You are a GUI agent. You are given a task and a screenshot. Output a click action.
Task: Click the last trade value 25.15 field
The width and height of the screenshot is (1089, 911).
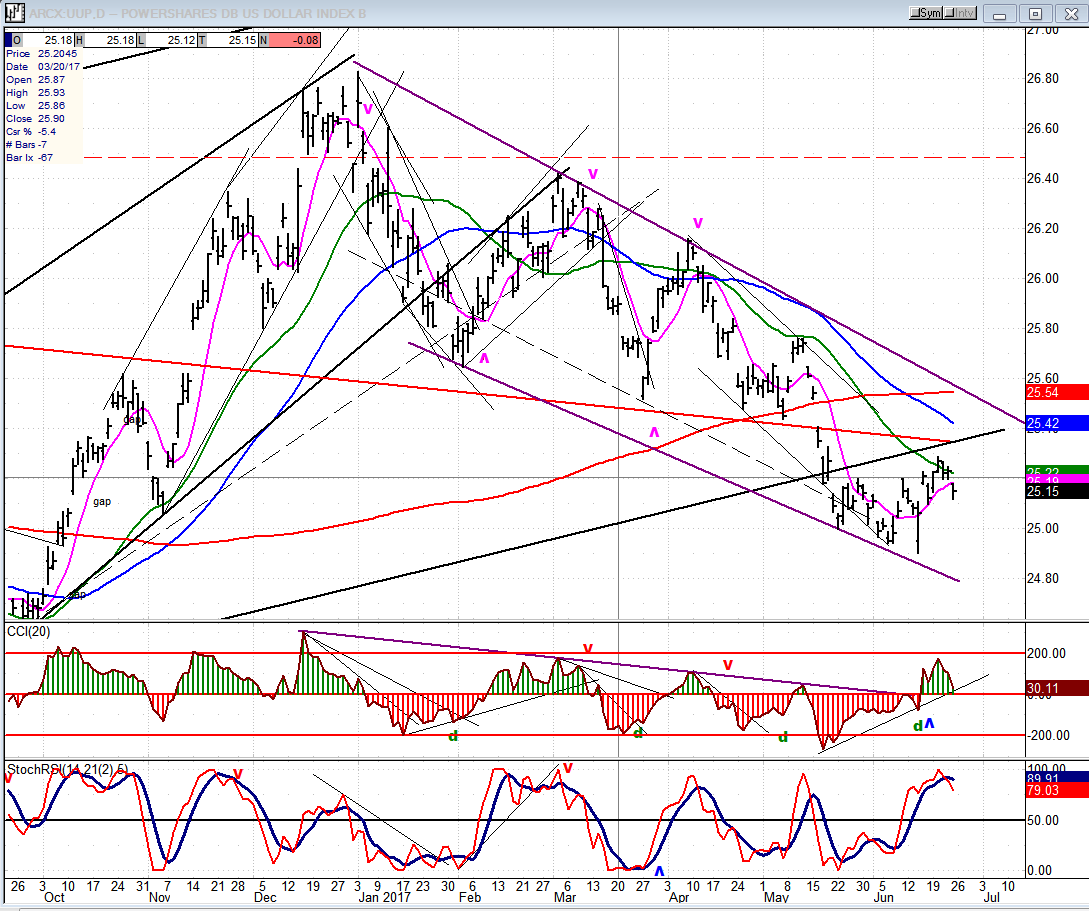tap(233, 40)
